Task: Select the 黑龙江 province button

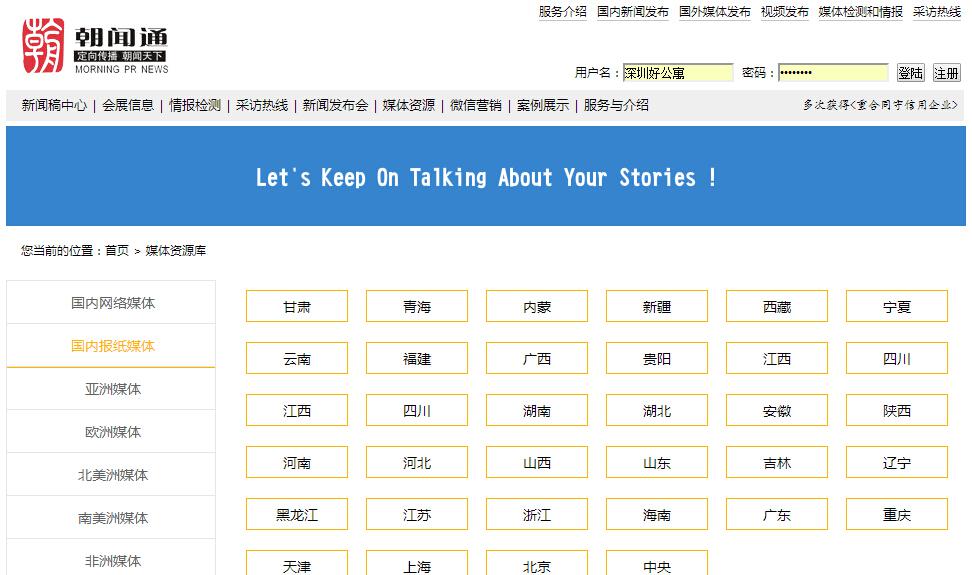Action: (x=297, y=515)
